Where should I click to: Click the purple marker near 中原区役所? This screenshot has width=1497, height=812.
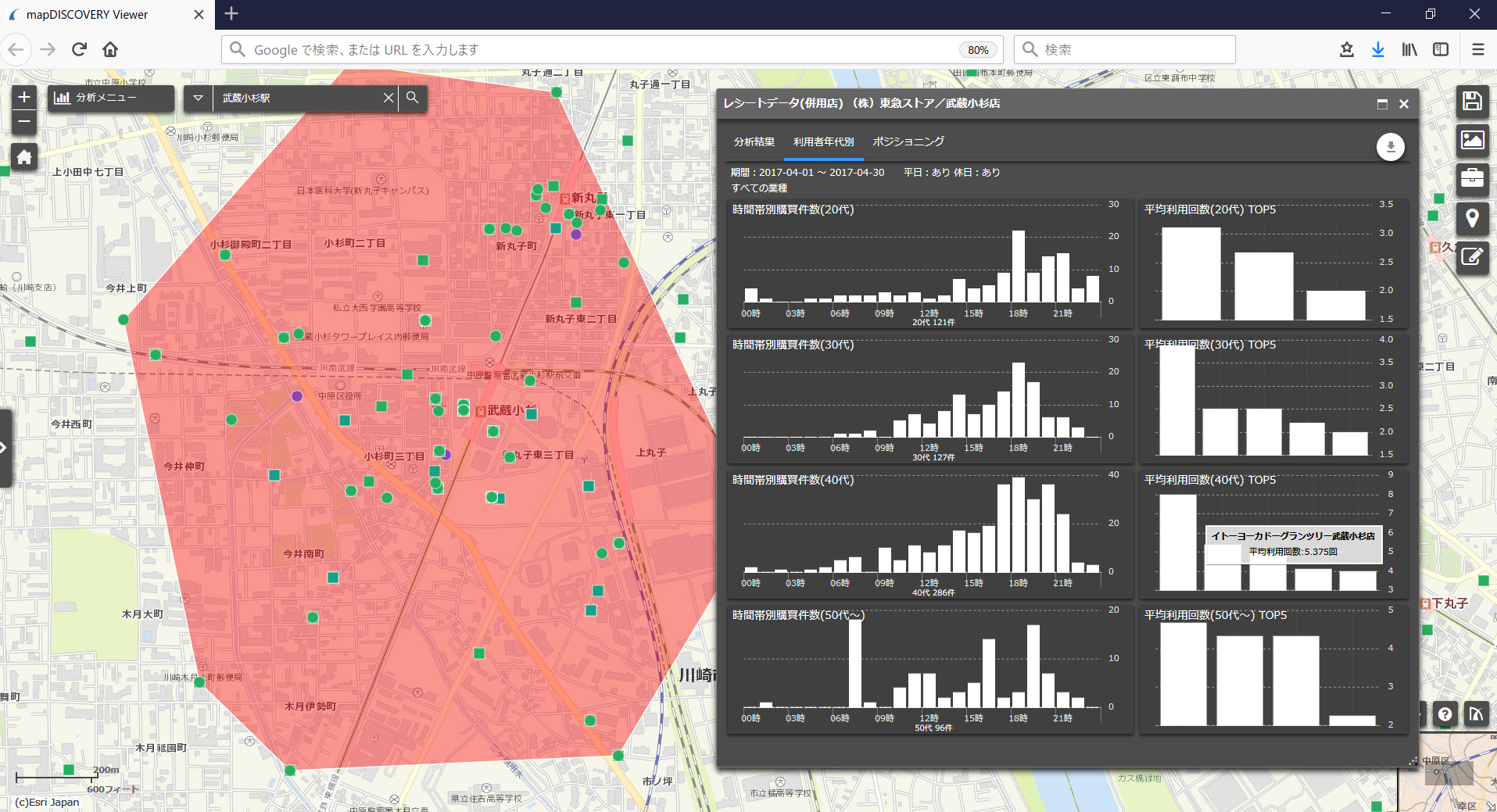297,396
